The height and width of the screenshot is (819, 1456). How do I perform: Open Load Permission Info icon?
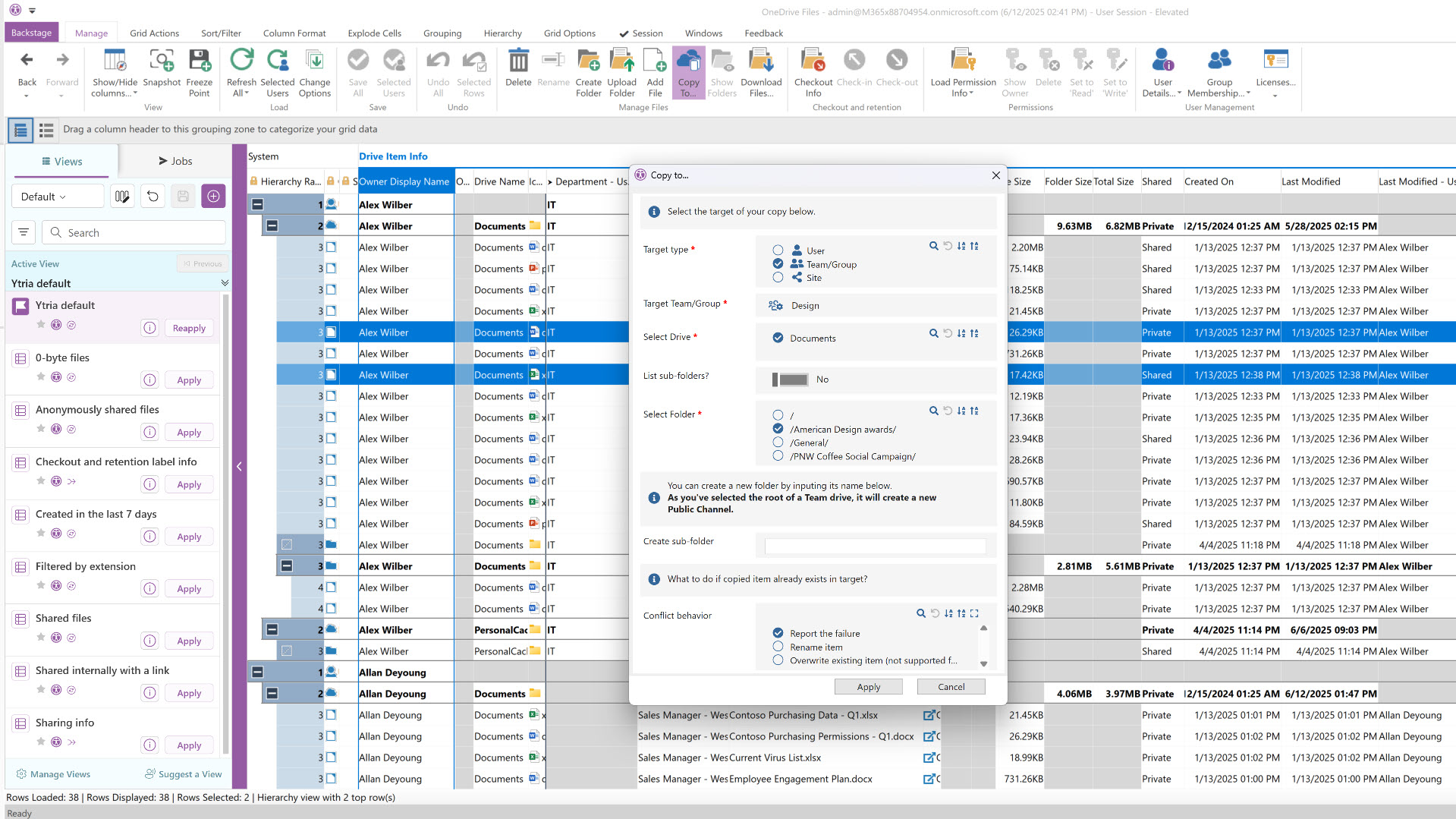pos(963,61)
